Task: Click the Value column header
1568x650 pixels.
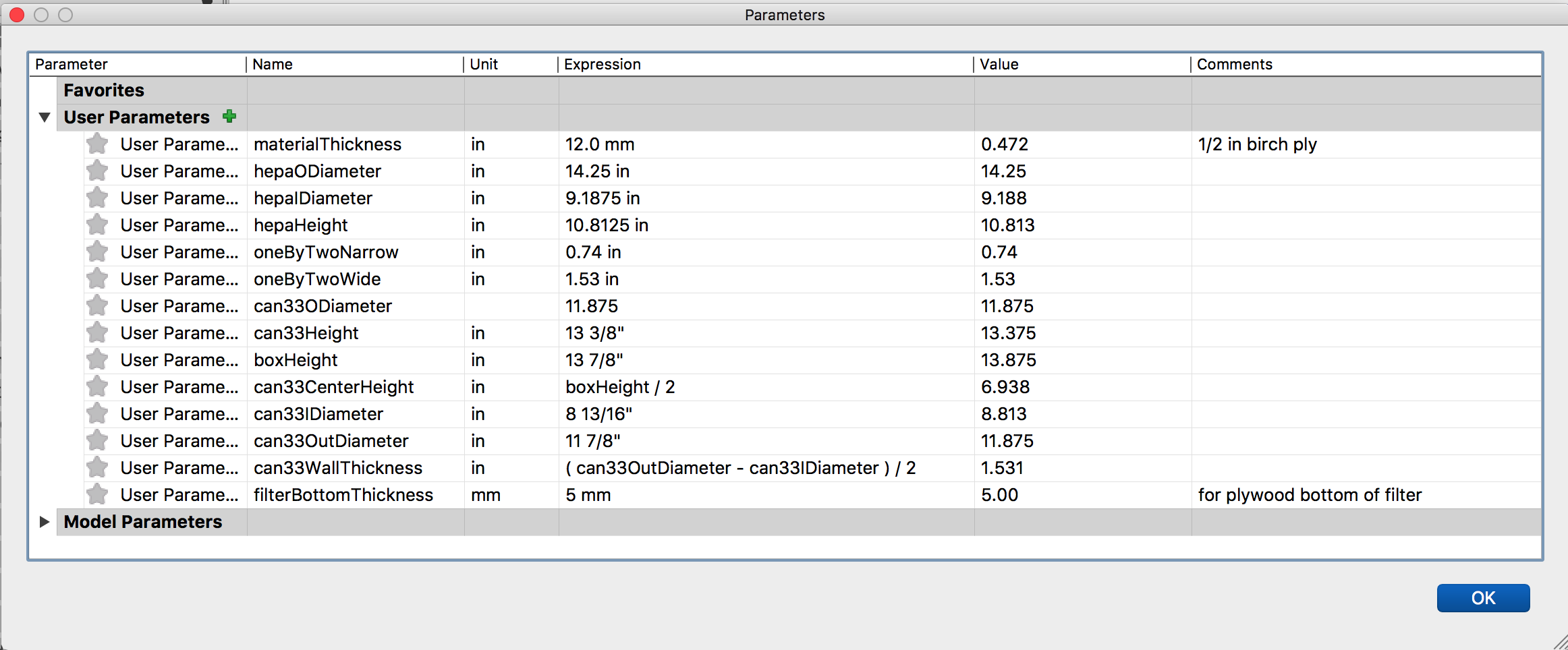Action: click(1082, 64)
